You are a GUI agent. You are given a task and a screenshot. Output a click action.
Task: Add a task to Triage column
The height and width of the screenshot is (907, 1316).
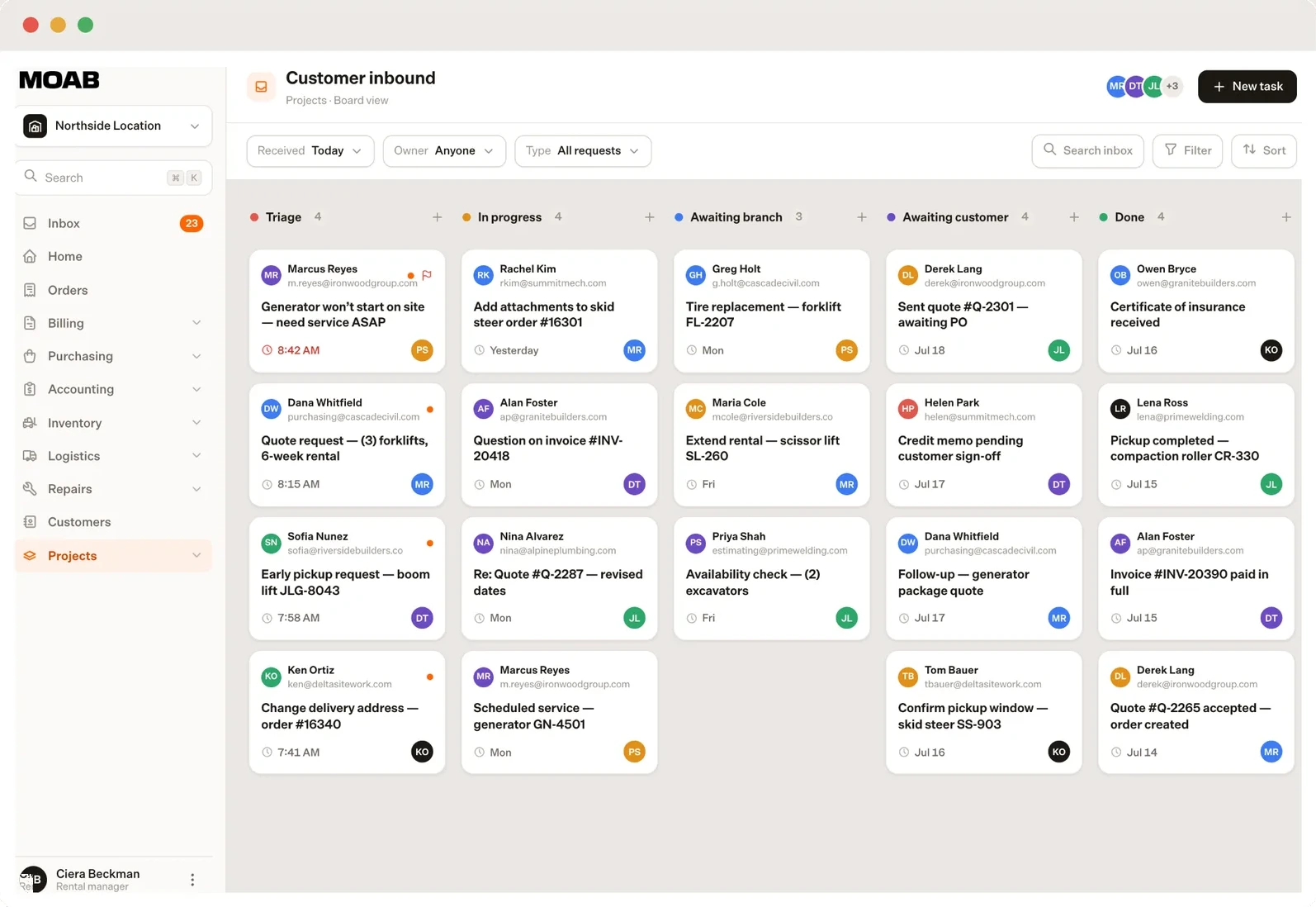[x=437, y=217]
